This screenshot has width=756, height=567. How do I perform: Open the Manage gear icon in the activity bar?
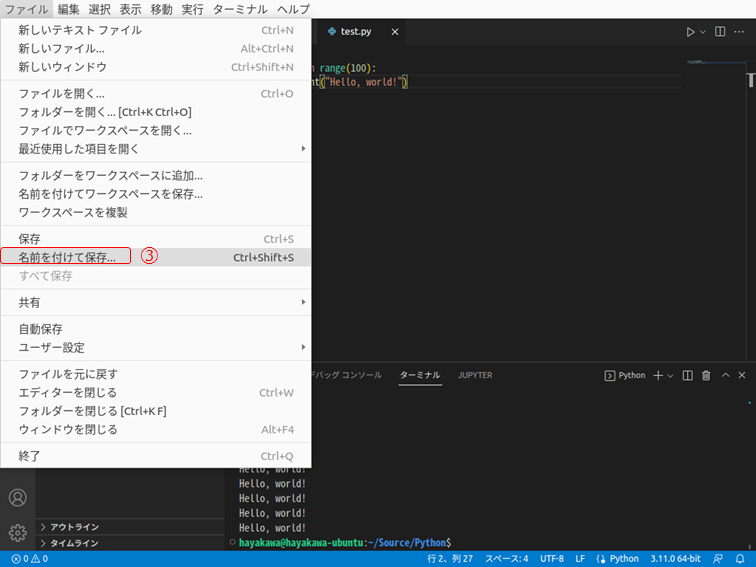click(17, 532)
